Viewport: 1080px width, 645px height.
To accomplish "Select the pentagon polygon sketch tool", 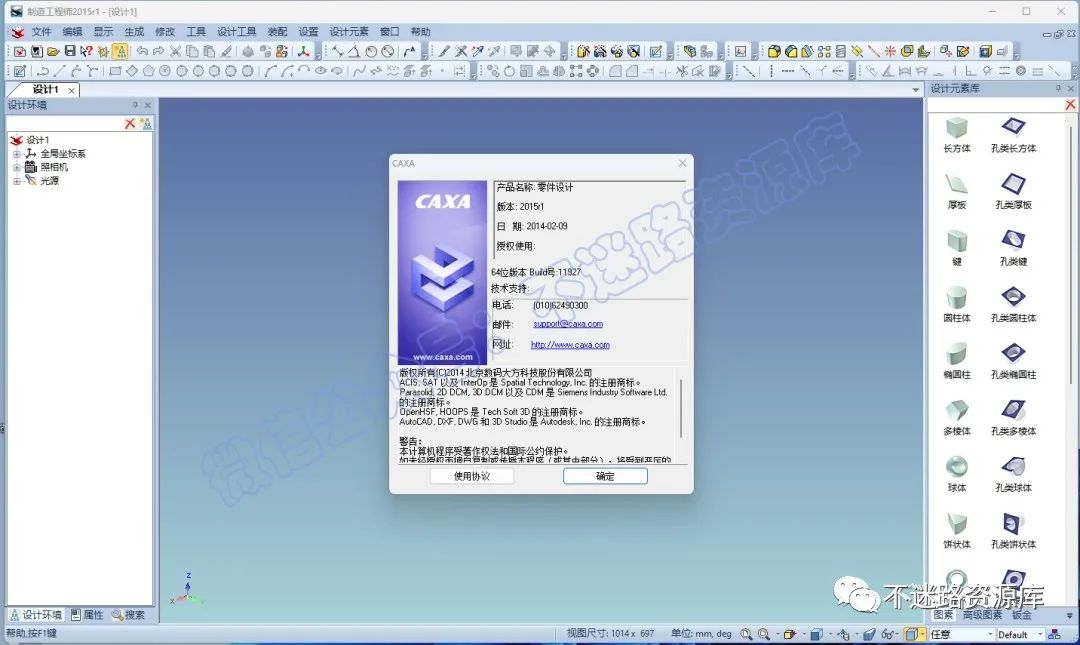I will pos(148,71).
